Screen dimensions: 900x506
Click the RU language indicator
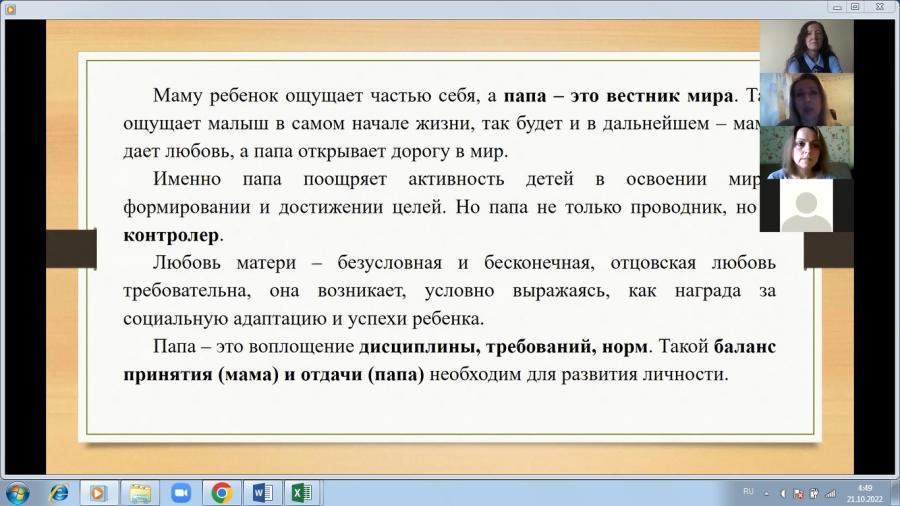click(x=748, y=492)
